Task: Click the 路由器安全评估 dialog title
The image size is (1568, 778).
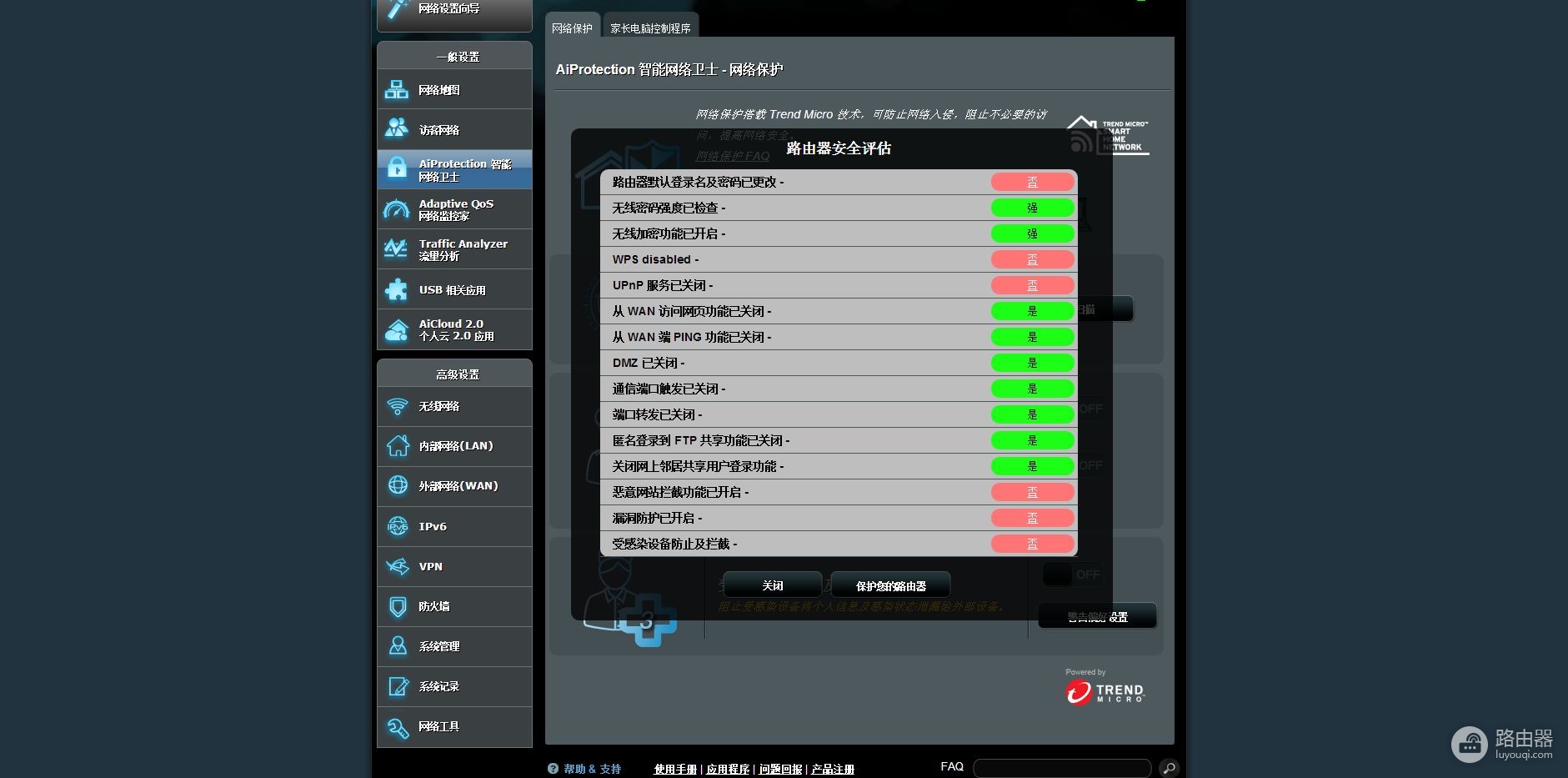Action: point(839,148)
